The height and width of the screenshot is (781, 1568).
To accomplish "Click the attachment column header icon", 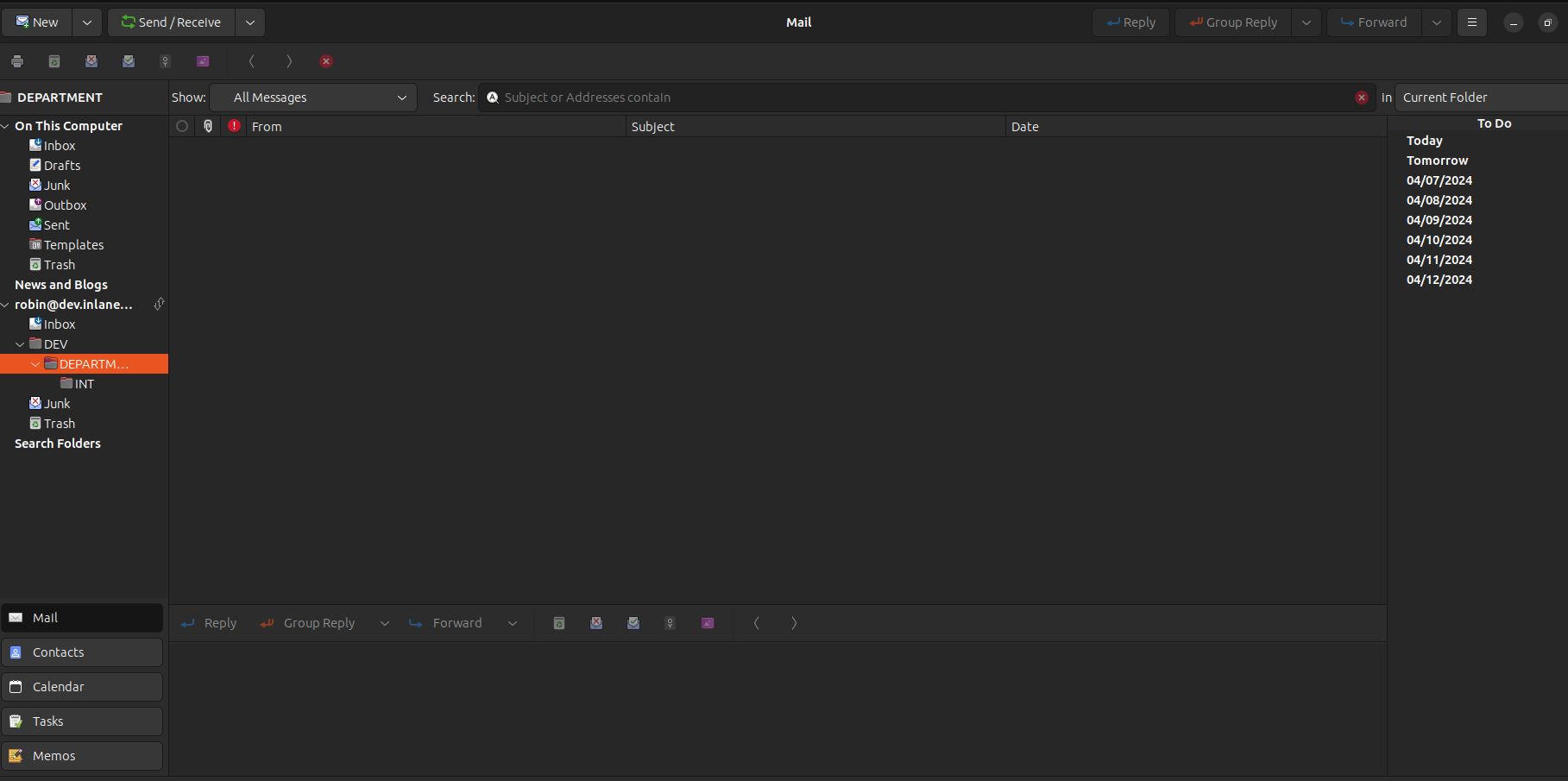I will pos(208,126).
